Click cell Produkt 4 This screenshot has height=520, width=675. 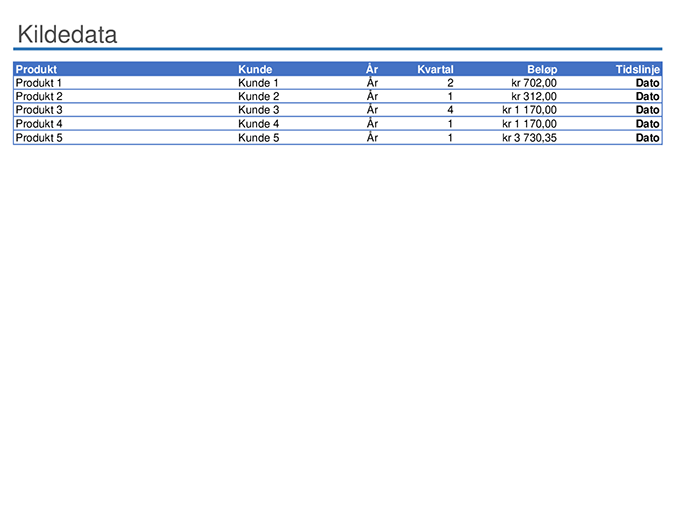coord(39,124)
